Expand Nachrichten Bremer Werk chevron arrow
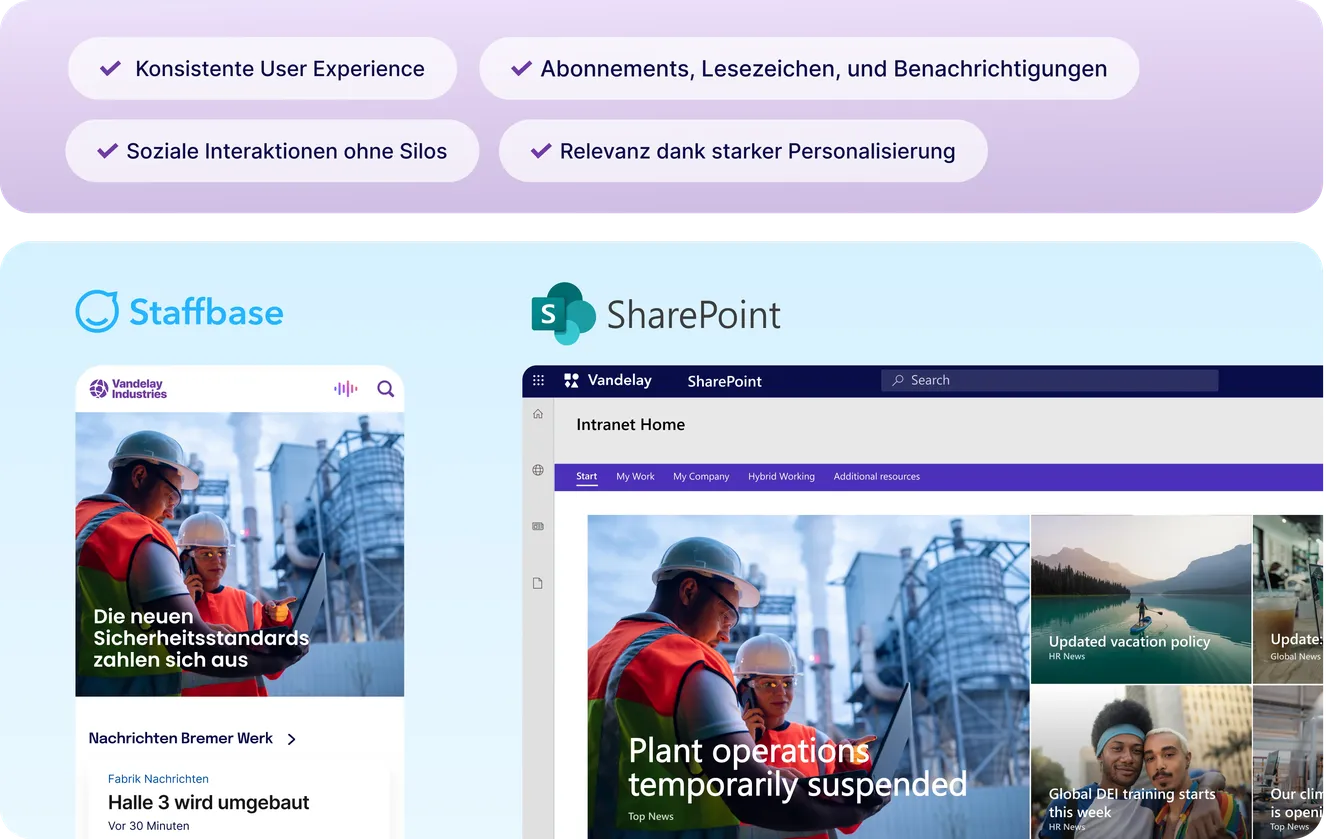1328x839 pixels. pyautogui.click(x=292, y=739)
